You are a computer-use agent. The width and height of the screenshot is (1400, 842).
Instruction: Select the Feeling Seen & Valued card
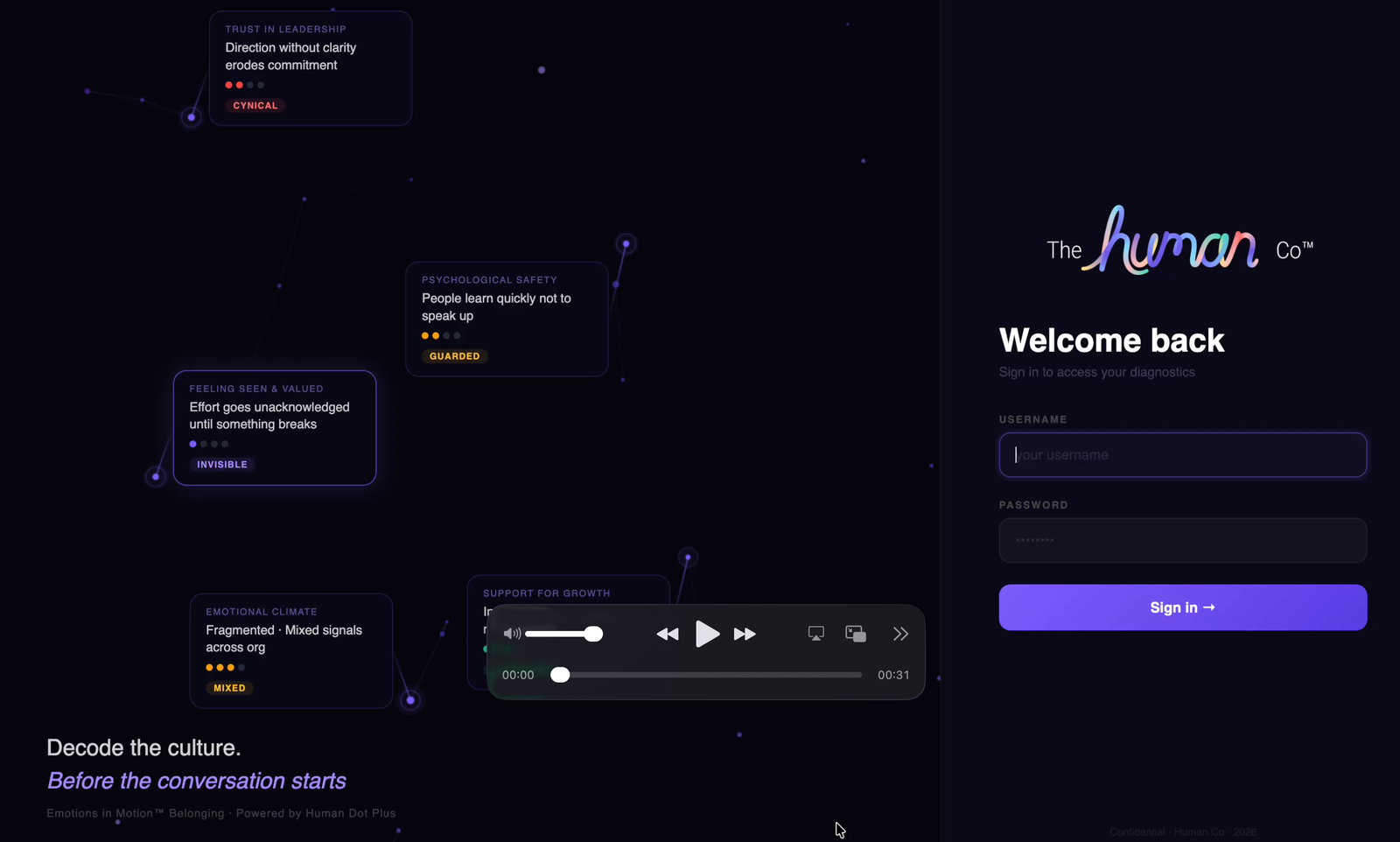(275, 428)
